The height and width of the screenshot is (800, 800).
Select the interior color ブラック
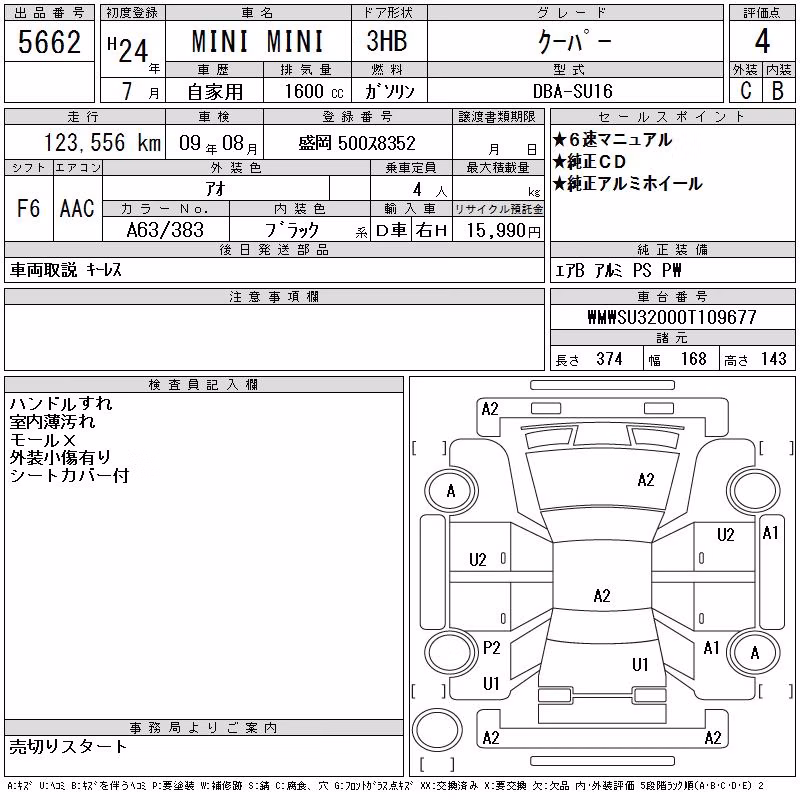tap(292, 230)
